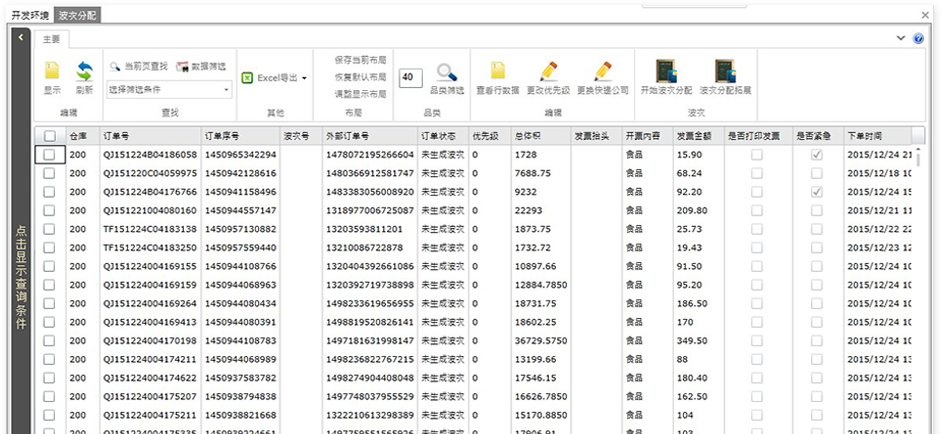This screenshot has height=434, width=942.
Task: Click invoice amount 349.50
Action: (x=692, y=341)
